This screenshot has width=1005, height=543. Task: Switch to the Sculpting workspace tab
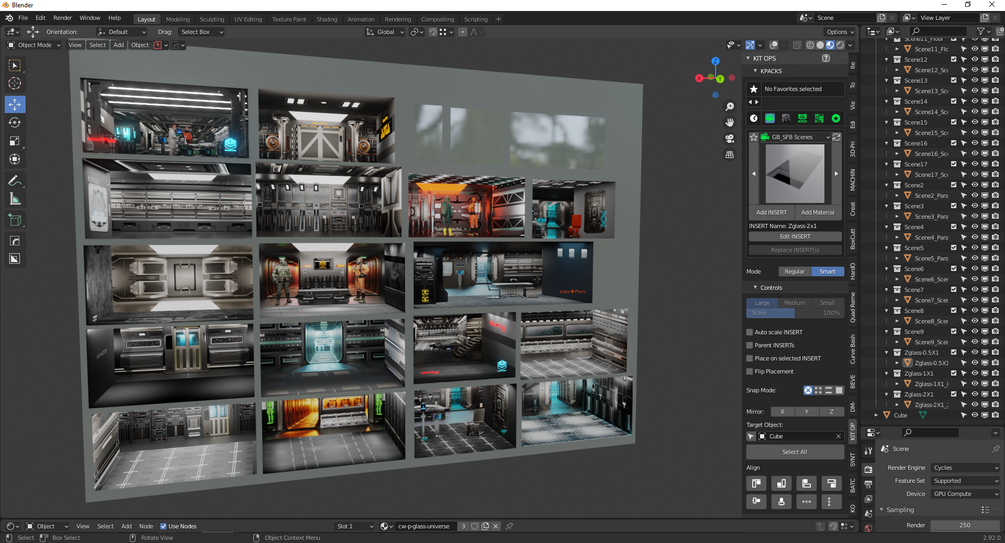click(212, 19)
